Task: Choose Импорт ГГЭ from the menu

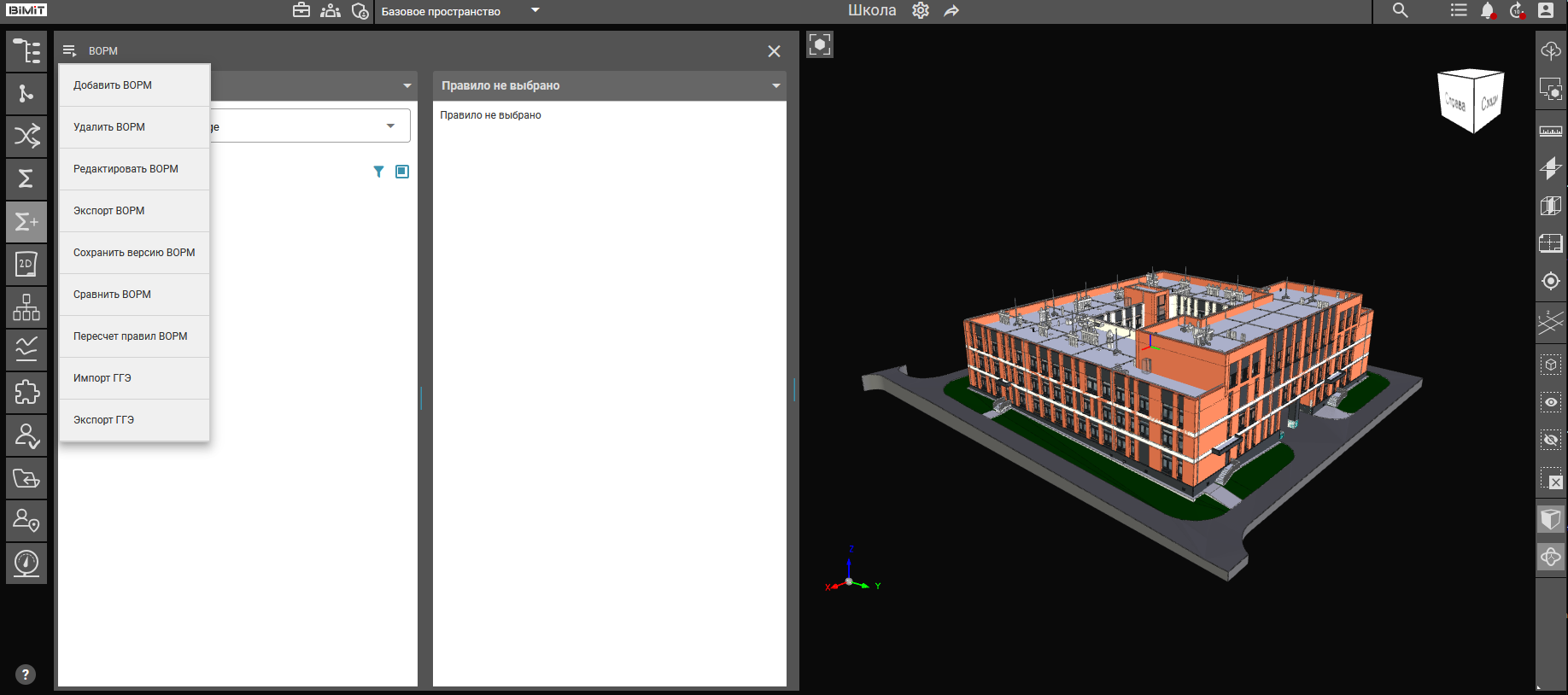Action: point(134,378)
